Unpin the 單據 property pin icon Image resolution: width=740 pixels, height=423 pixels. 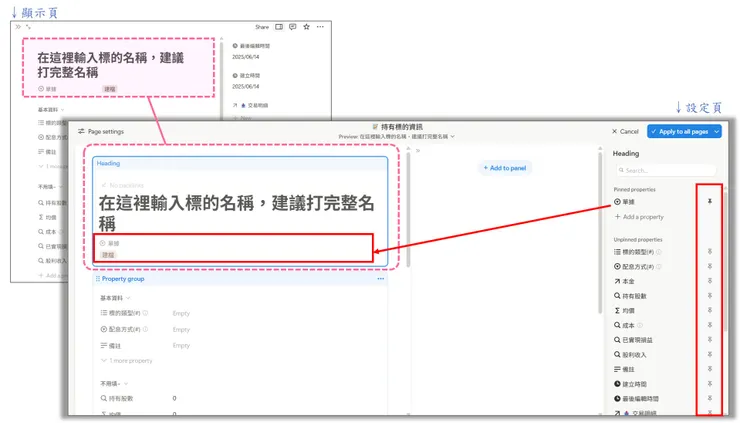709,202
